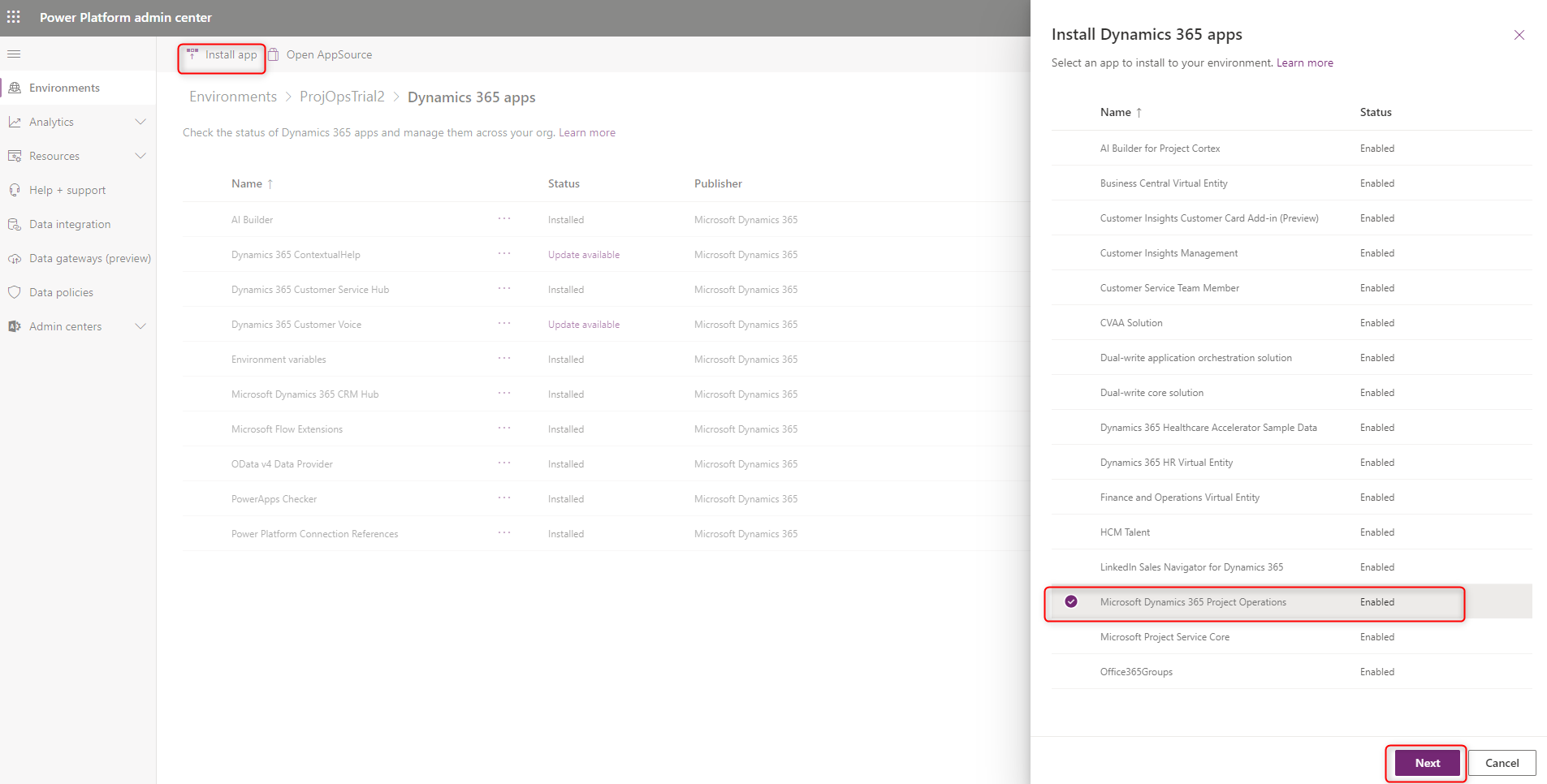Click the Environments sidebar icon

point(15,88)
